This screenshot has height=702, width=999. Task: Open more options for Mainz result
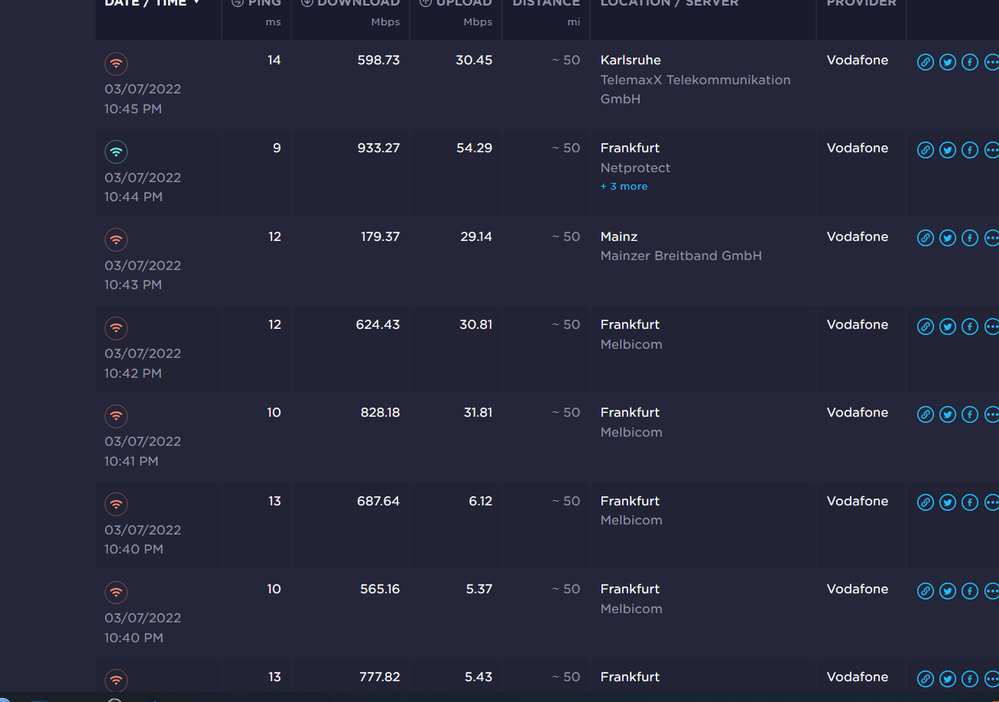pos(991,238)
